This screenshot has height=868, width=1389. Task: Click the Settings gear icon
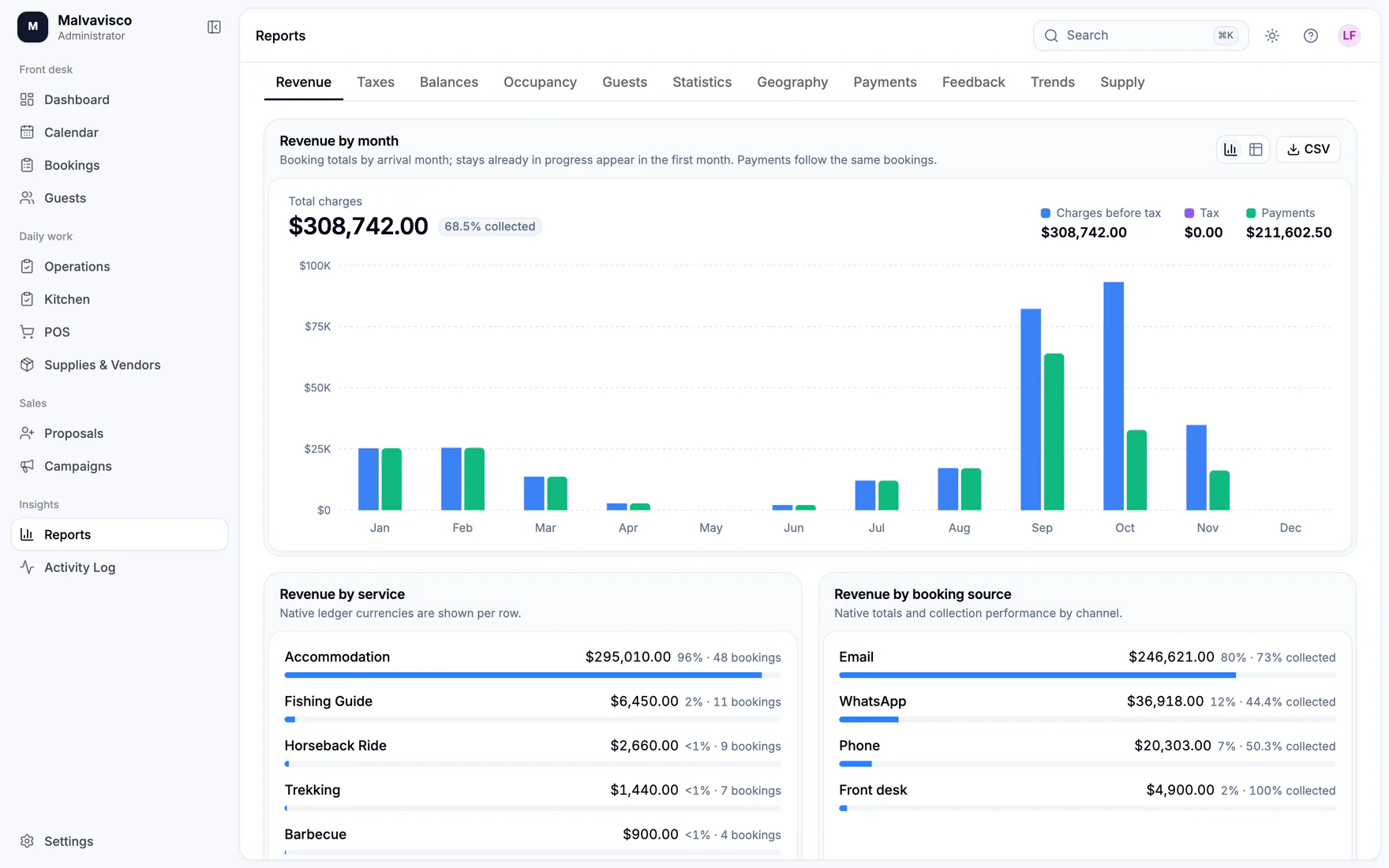coord(27,841)
